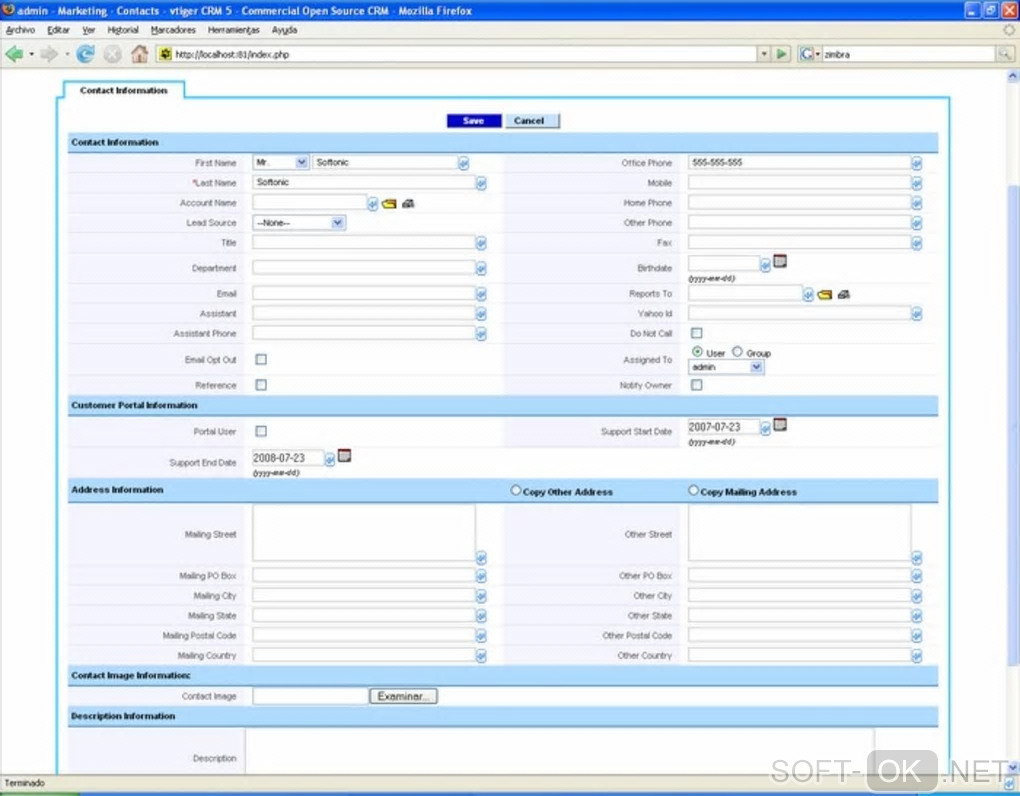Click the Description text area
Image resolution: width=1020 pixels, height=796 pixels.
click(x=560, y=752)
